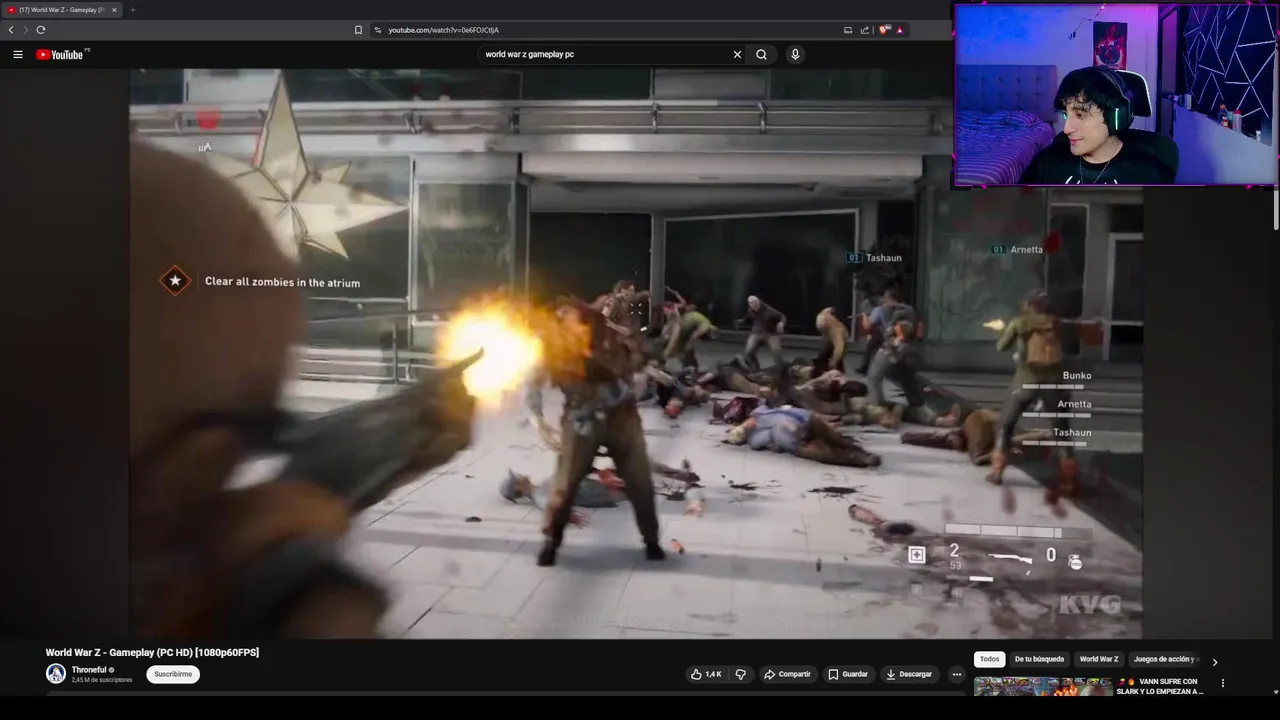Share the page from the address bar
Screen dimensions: 1280x720
click(x=865, y=30)
